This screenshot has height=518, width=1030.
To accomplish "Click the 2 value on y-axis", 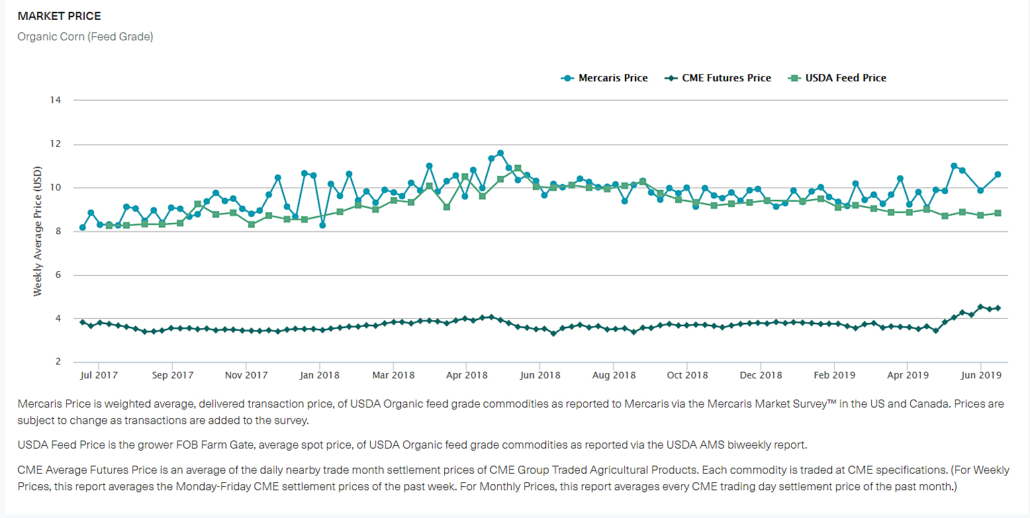I will click(x=59, y=362).
